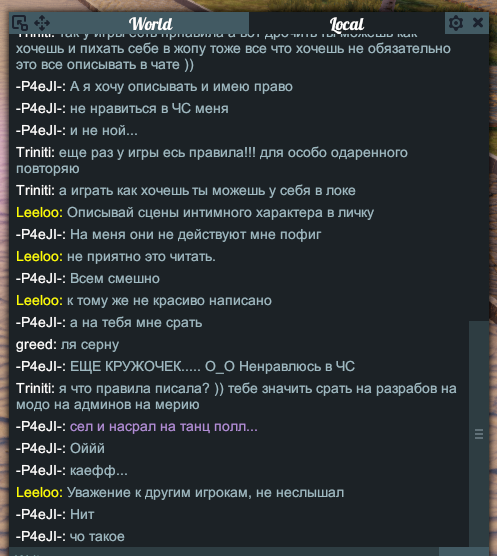
Task: Select Leeloo's name before 'не приятно это читать'
Action: (39, 256)
